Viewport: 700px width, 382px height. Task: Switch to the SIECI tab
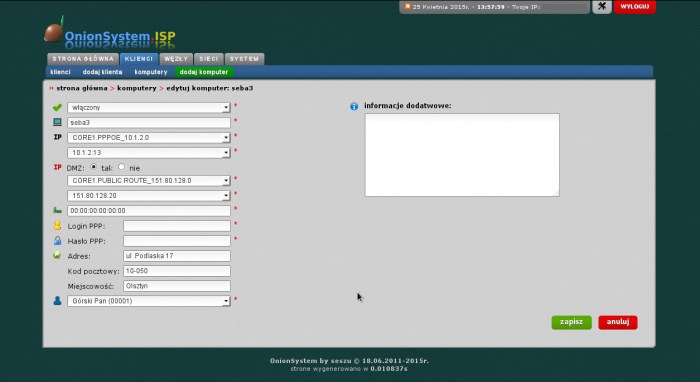[x=208, y=59]
